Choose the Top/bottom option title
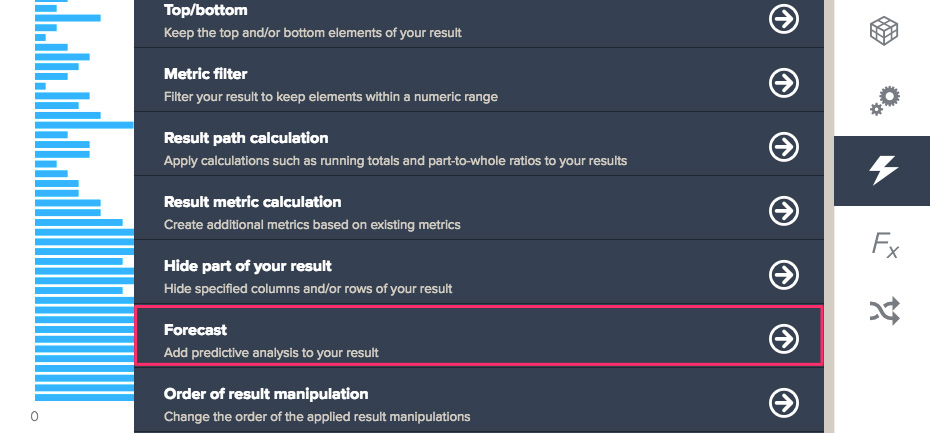 205,10
